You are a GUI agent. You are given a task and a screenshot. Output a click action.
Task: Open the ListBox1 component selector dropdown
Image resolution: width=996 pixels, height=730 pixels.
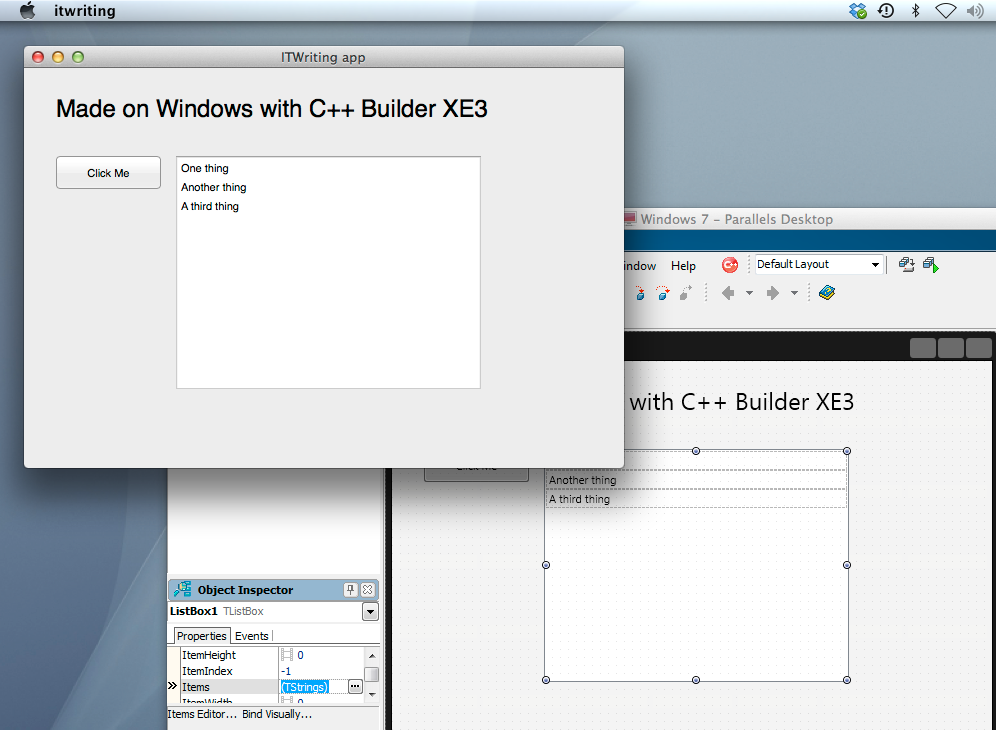click(370, 612)
